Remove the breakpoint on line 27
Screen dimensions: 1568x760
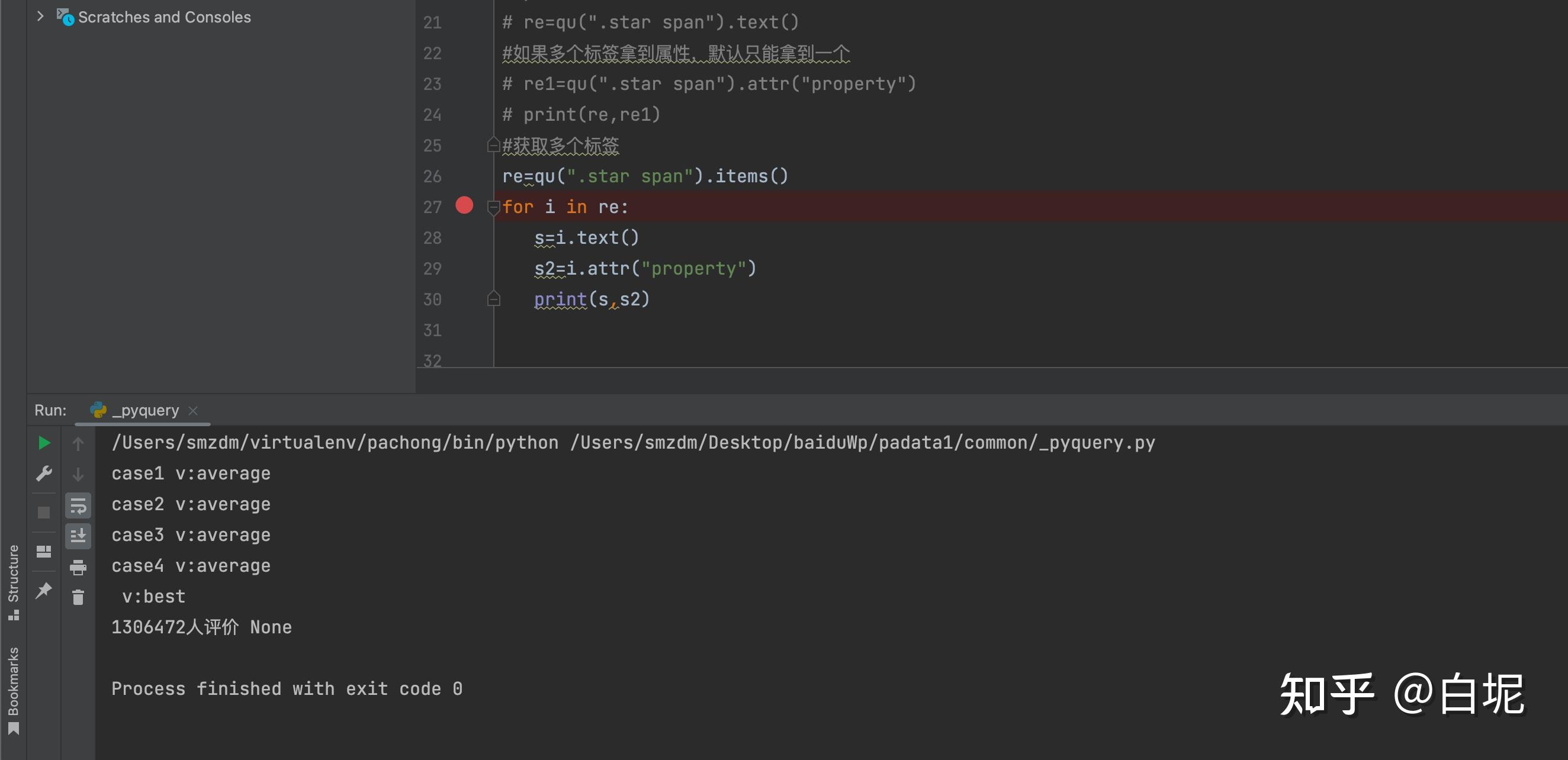coord(464,205)
